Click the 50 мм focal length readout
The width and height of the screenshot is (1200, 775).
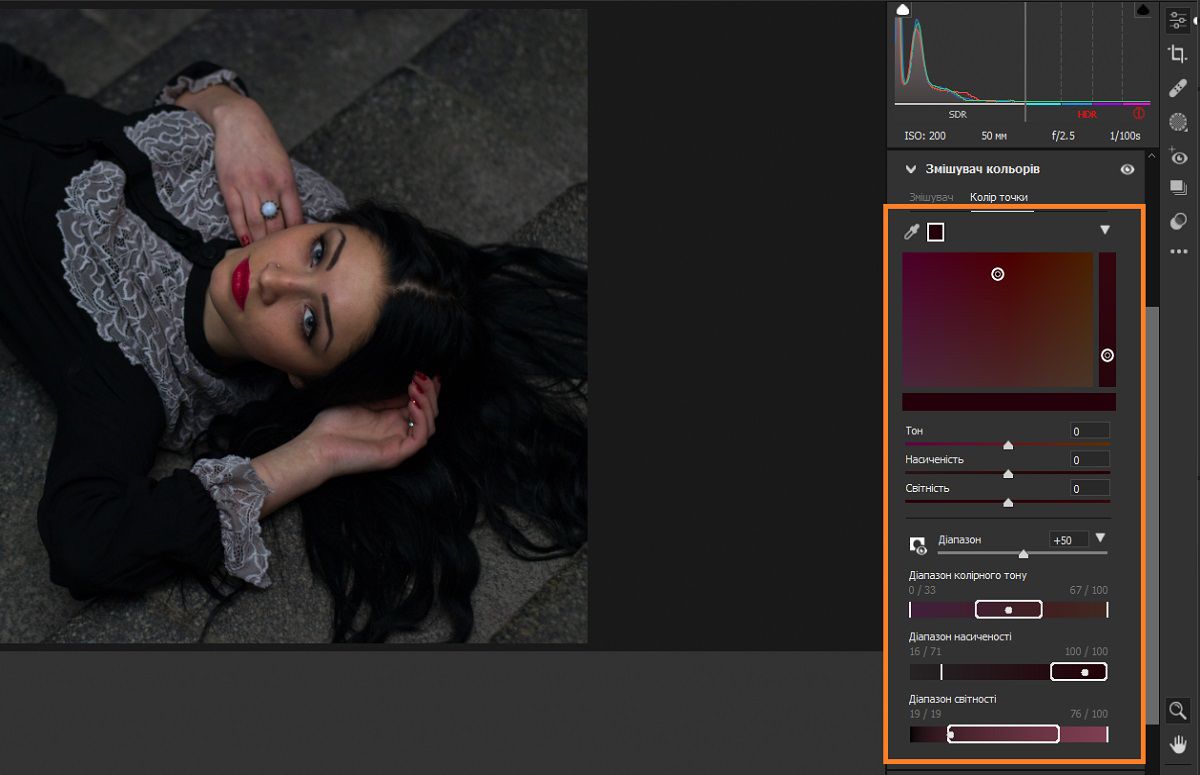pos(994,135)
